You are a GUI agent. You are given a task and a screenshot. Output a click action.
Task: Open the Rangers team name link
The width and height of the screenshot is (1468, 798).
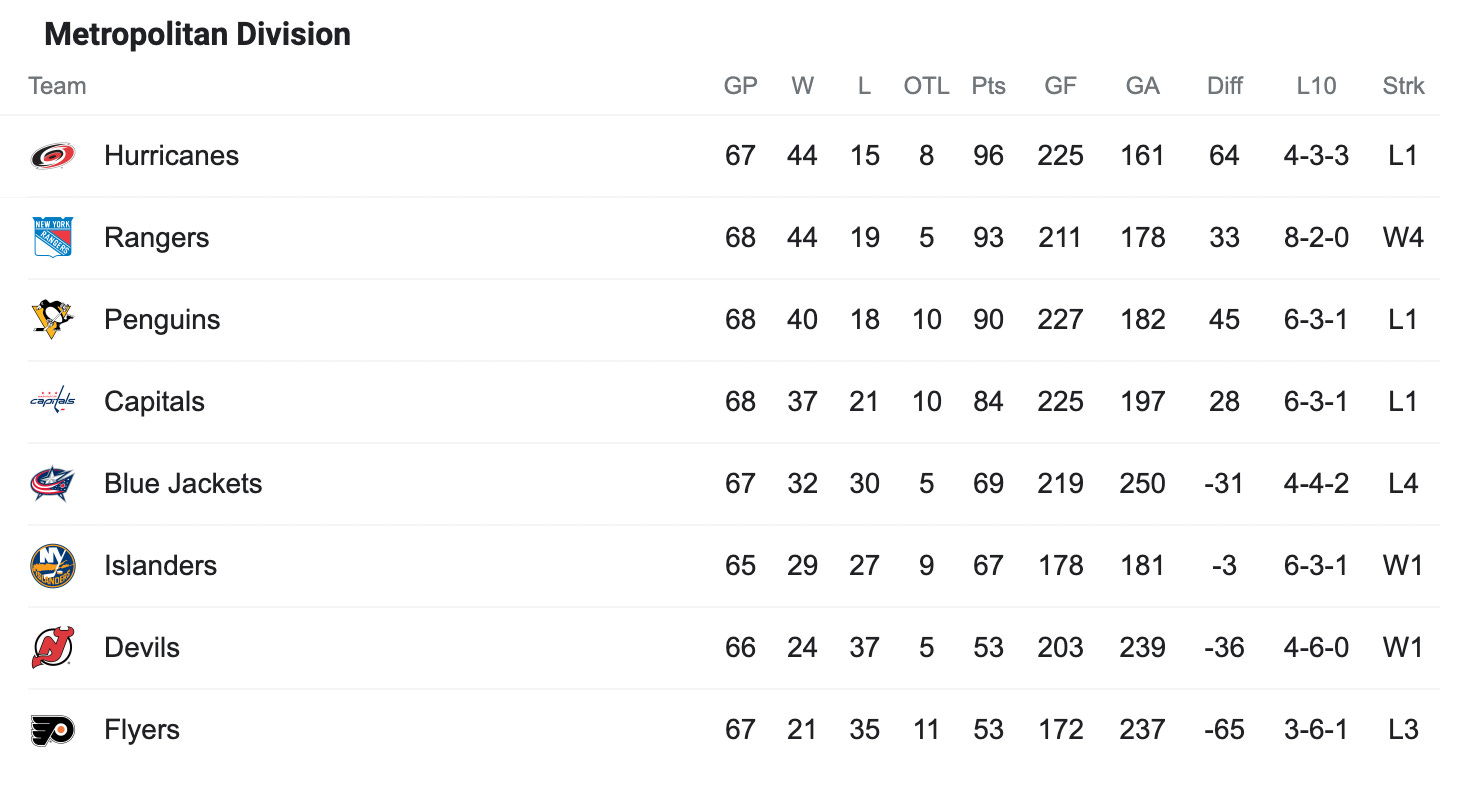coord(157,238)
